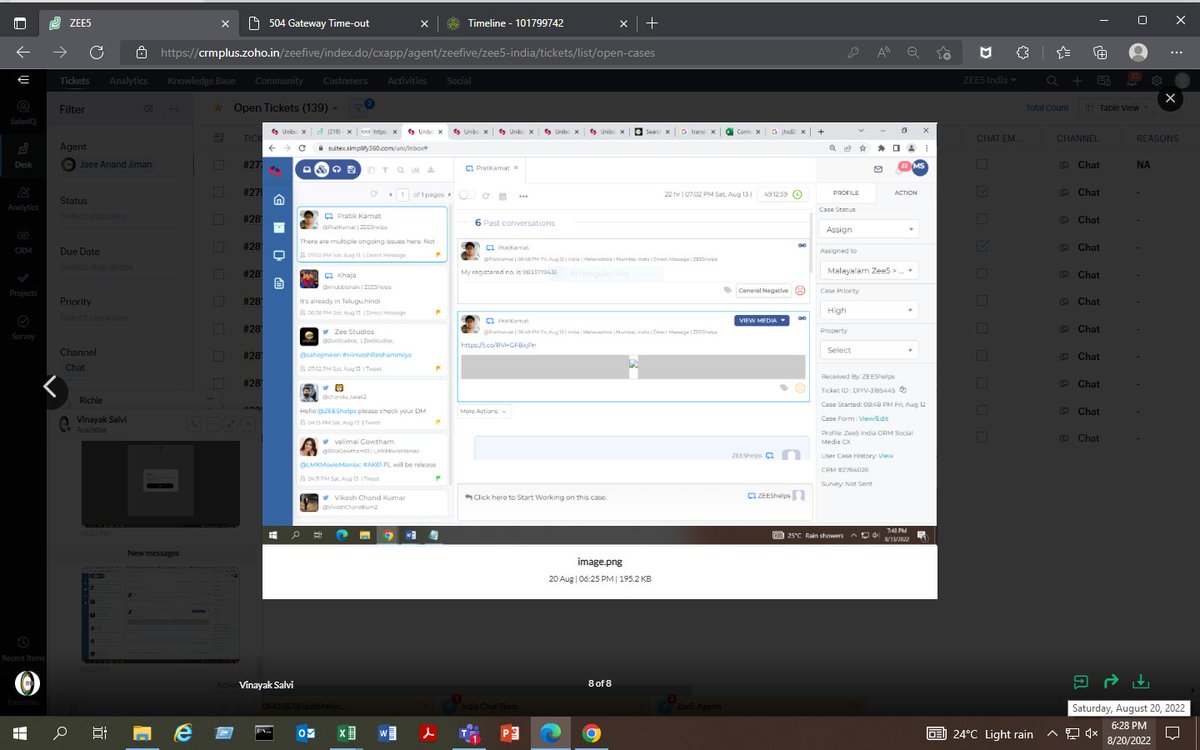Click the Total Count link
Viewport: 1200px width, 750px height.
(x=1047, y=108)
